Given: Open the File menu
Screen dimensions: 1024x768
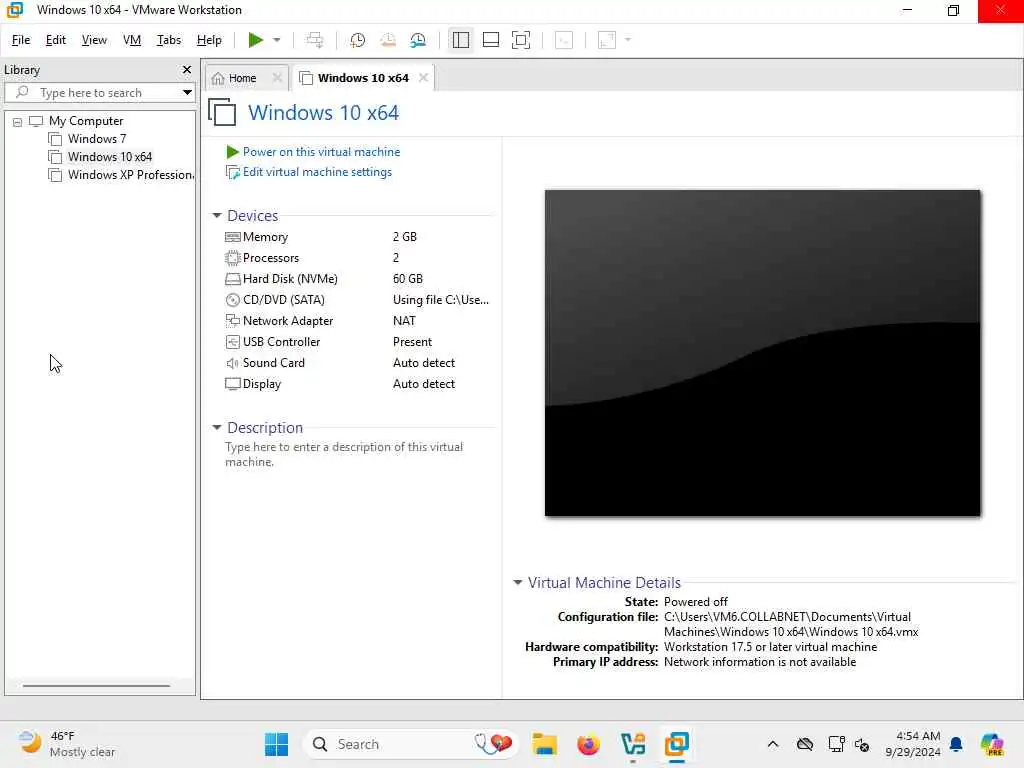Looking at the screenshot, I should pos(21,40).
